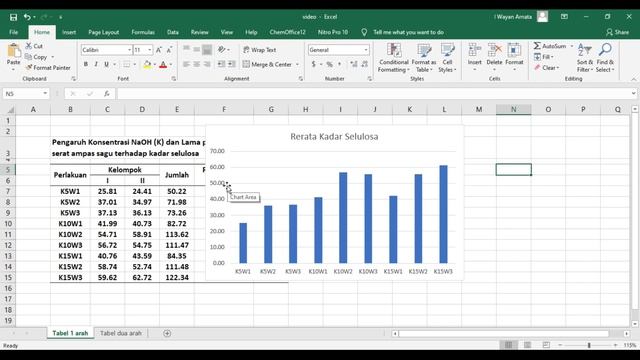This screenshot has height=360, width=640.
Task: Click Merge & Center
Action: tap(267, 64)
